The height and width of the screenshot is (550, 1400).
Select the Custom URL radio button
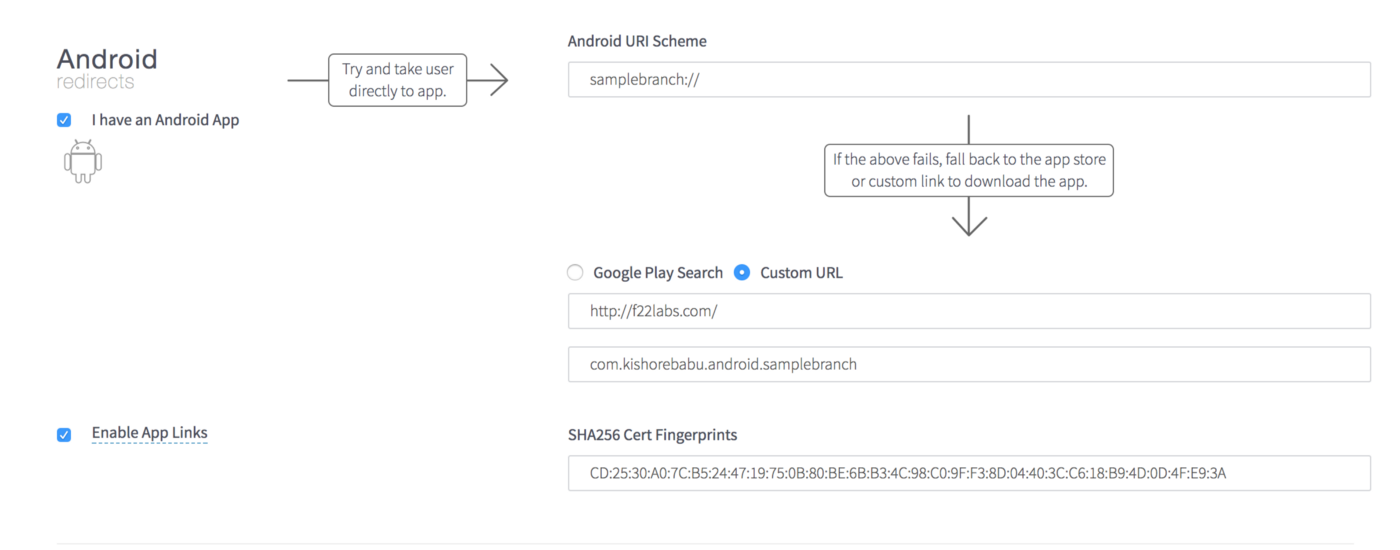742,272
